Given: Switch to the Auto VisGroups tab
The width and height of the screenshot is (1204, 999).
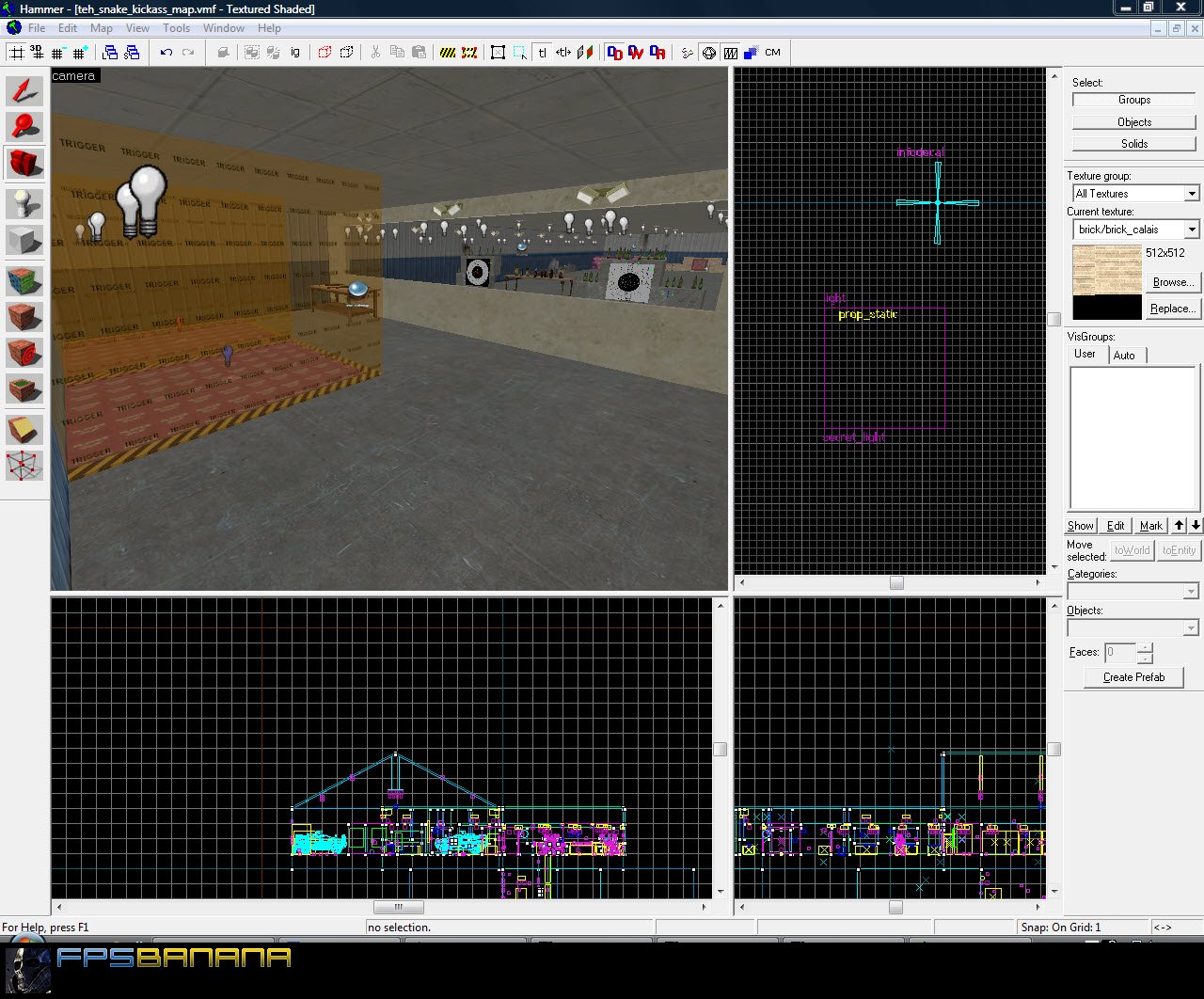Looking at the screenshot, I should point(1124,356).
